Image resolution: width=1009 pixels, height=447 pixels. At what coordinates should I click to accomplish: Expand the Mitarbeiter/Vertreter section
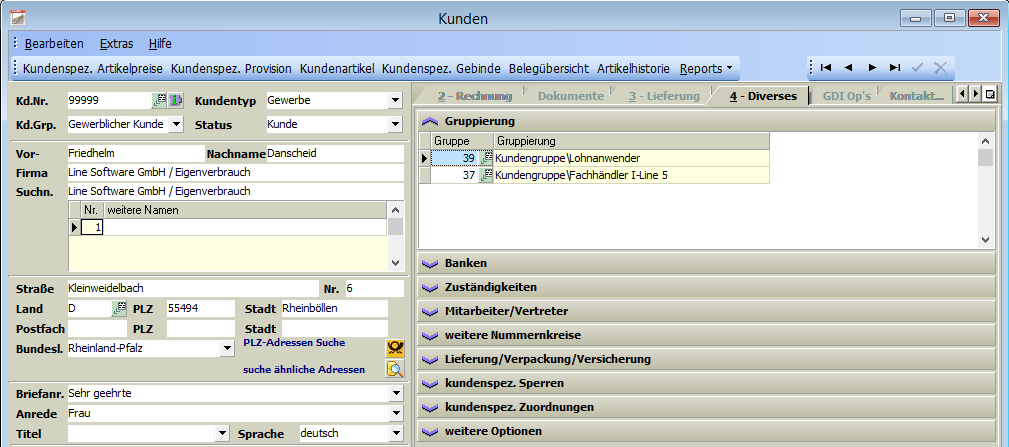[x=430, y=311]
